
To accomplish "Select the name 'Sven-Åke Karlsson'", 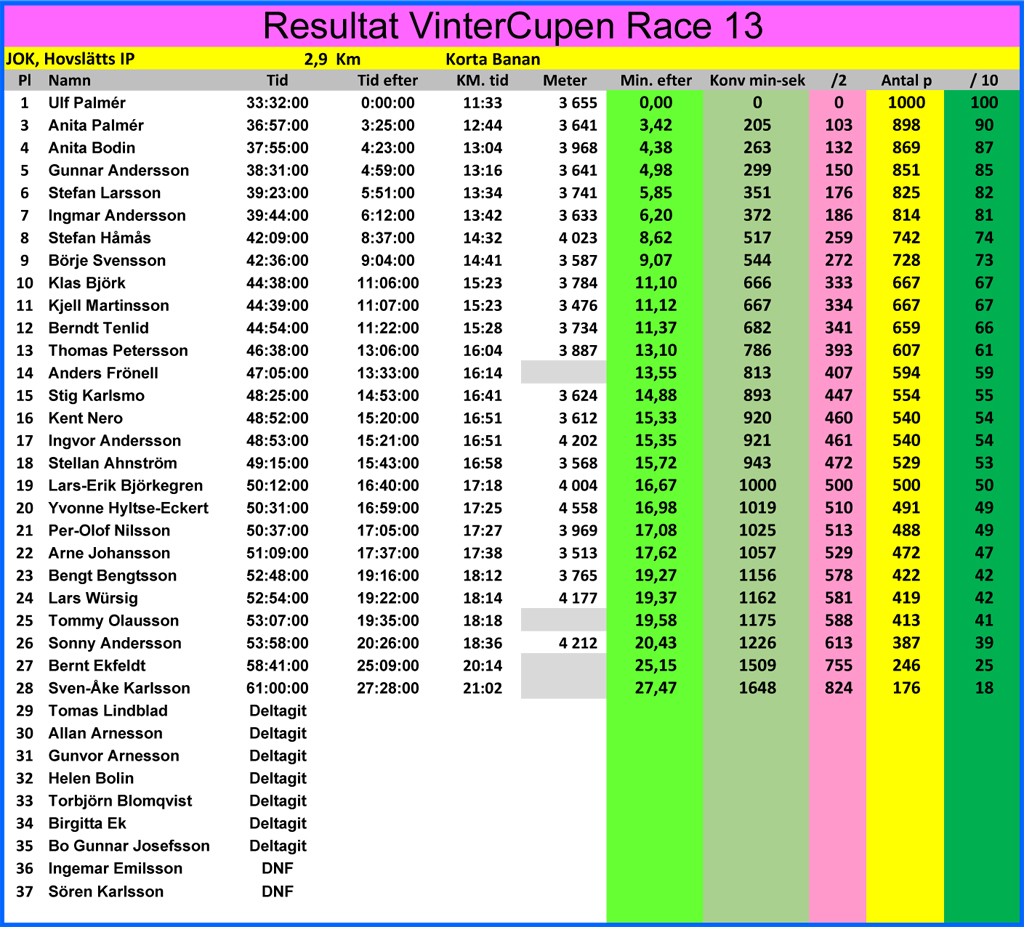I will coord(120,689).
